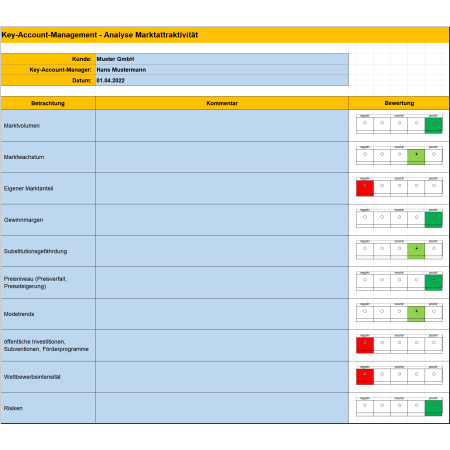Choose the neutral radio for öffentliche Investitionen
Screen dimensions: 450x450
(x=399, y=342)
